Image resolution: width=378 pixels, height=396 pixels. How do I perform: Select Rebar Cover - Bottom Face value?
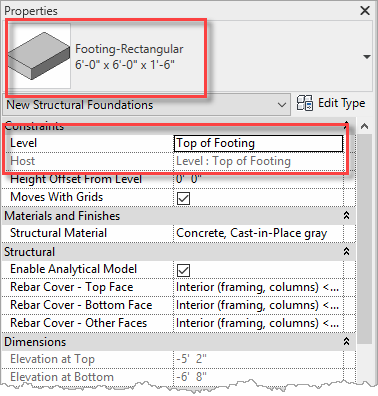258,305
